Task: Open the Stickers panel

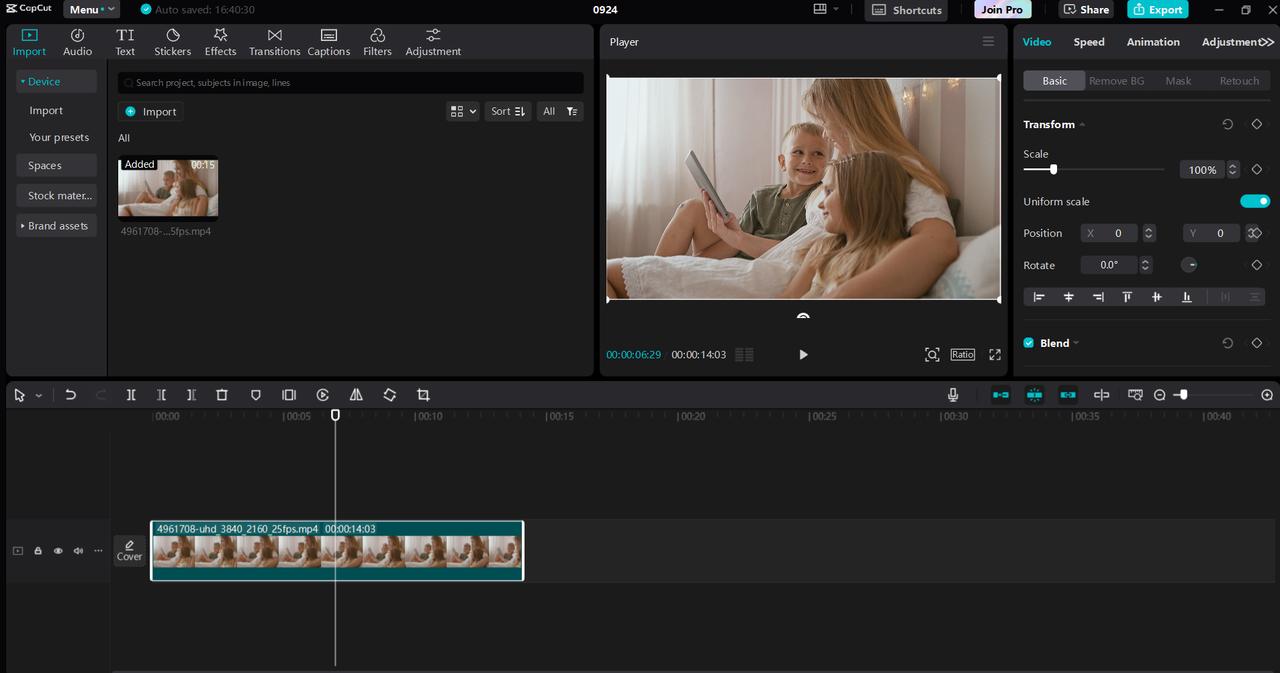Action: (x=172, y=42)
